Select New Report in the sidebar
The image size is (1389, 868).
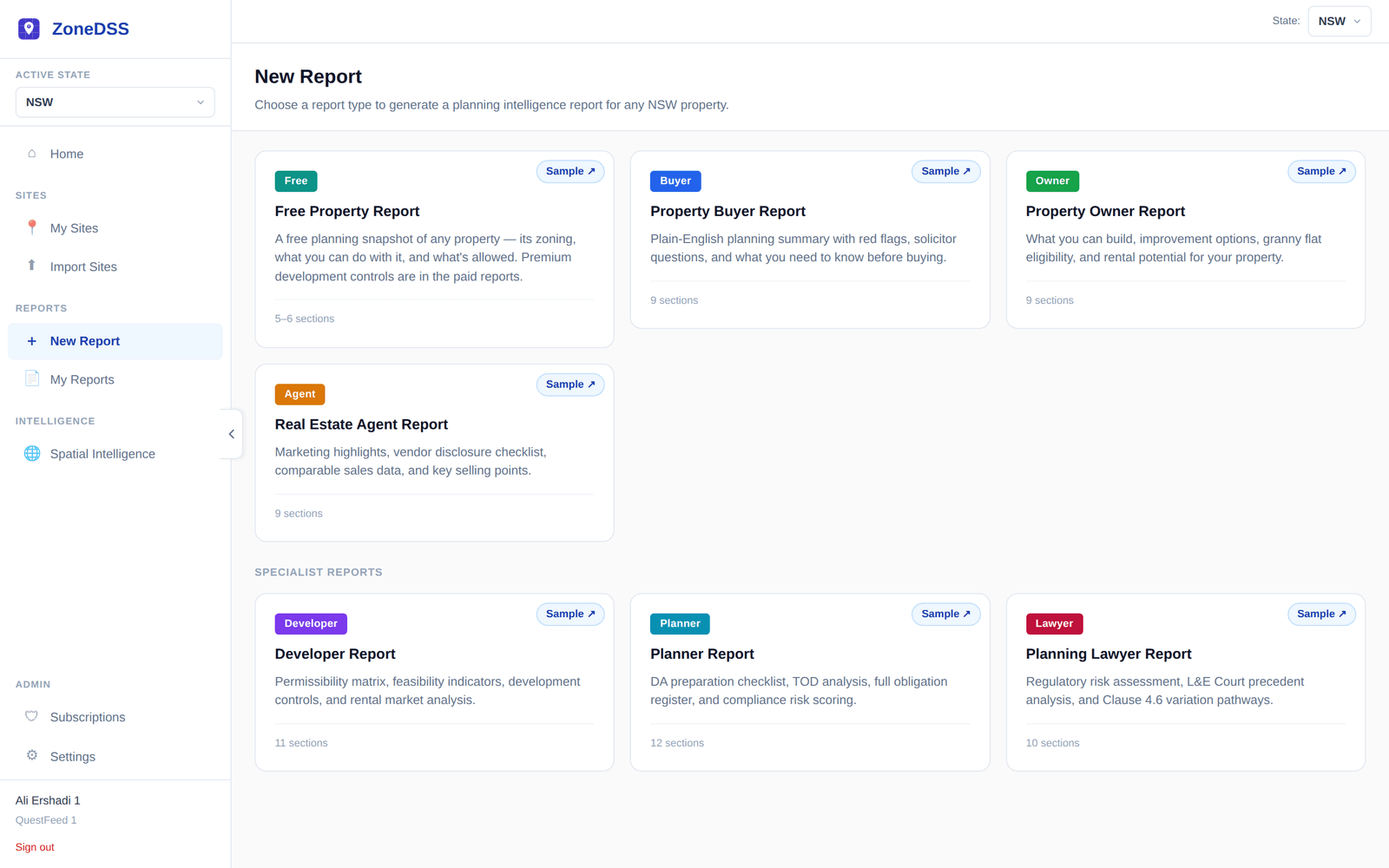115,341
